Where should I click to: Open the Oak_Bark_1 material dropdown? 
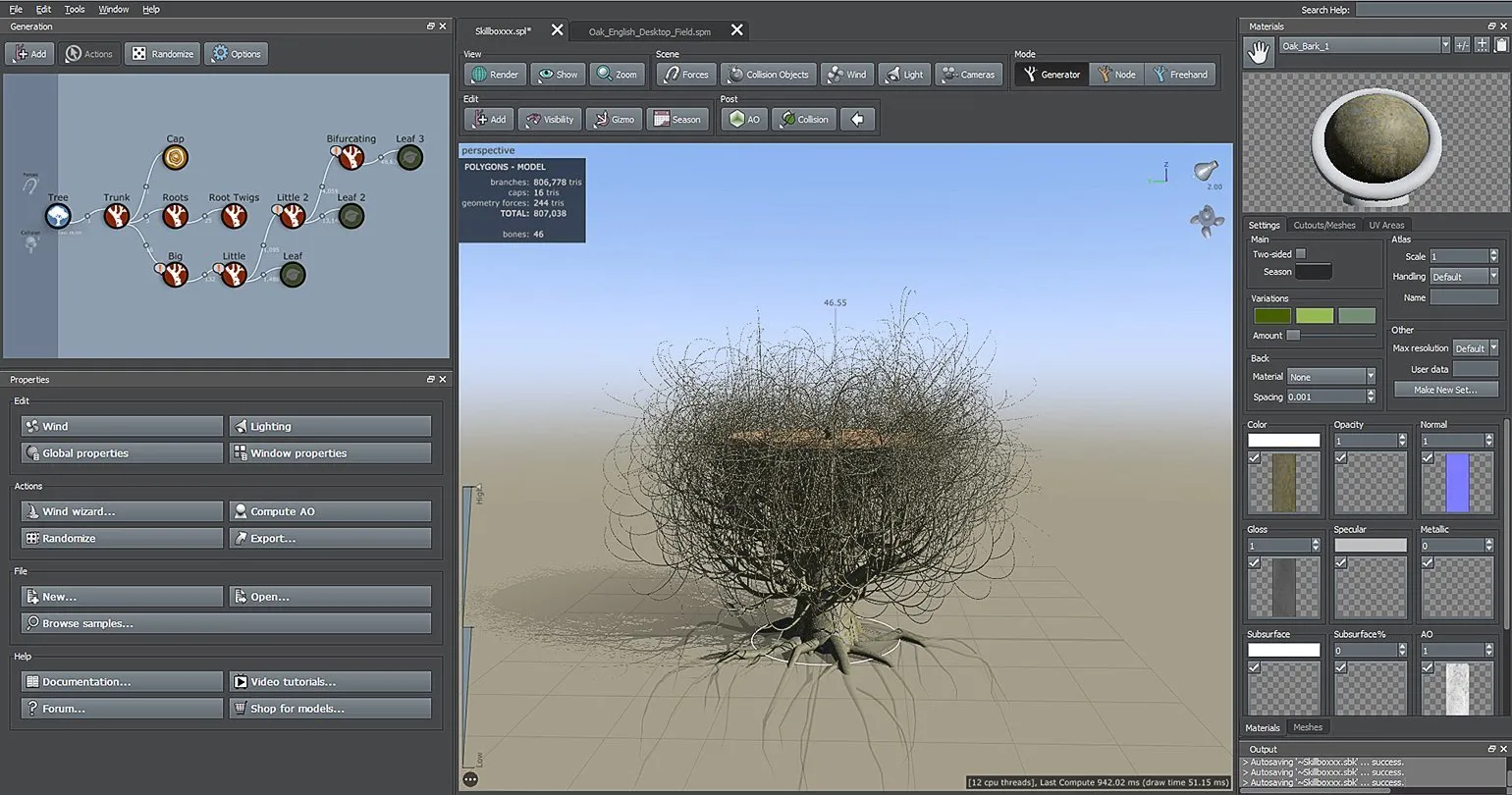pos(1444,45)
